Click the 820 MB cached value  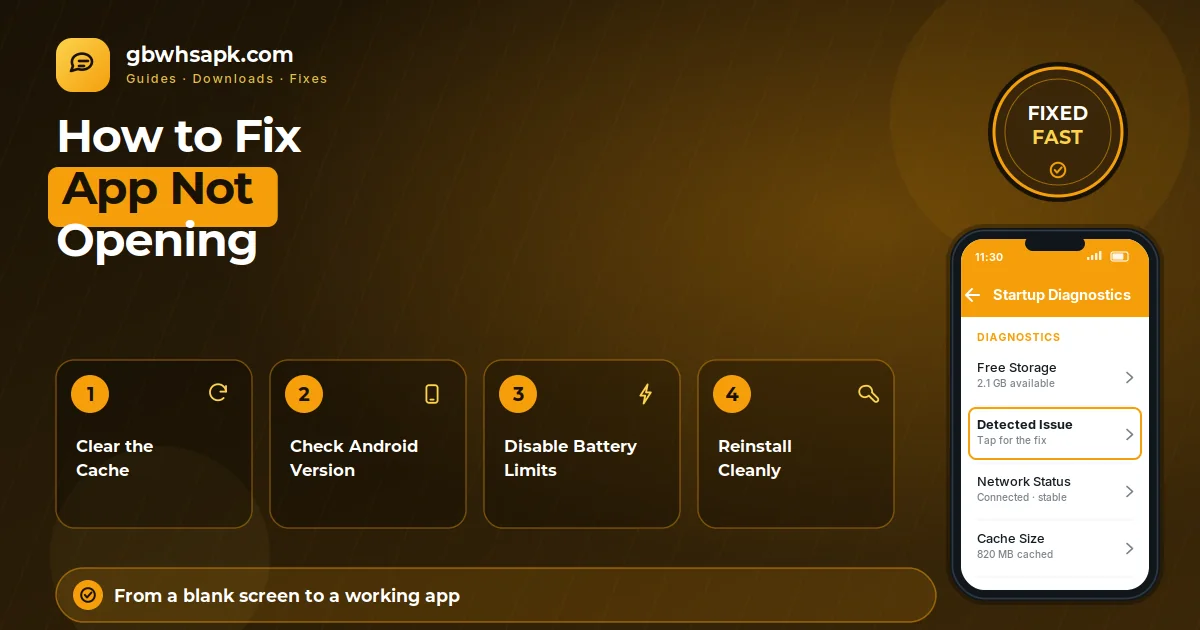tap(1015, 554)
